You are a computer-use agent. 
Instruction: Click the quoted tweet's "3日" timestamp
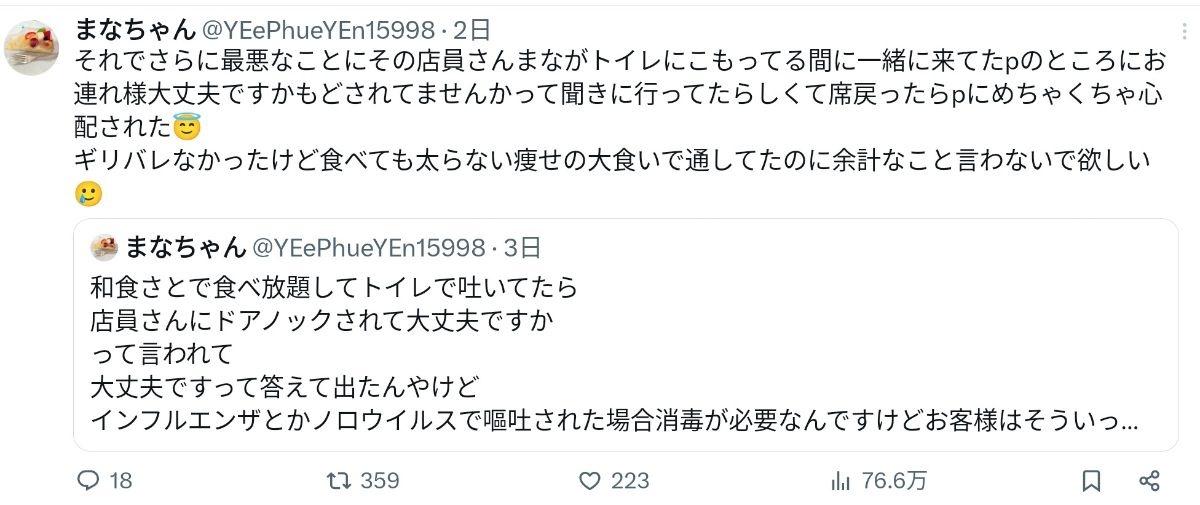click(521, 246)
